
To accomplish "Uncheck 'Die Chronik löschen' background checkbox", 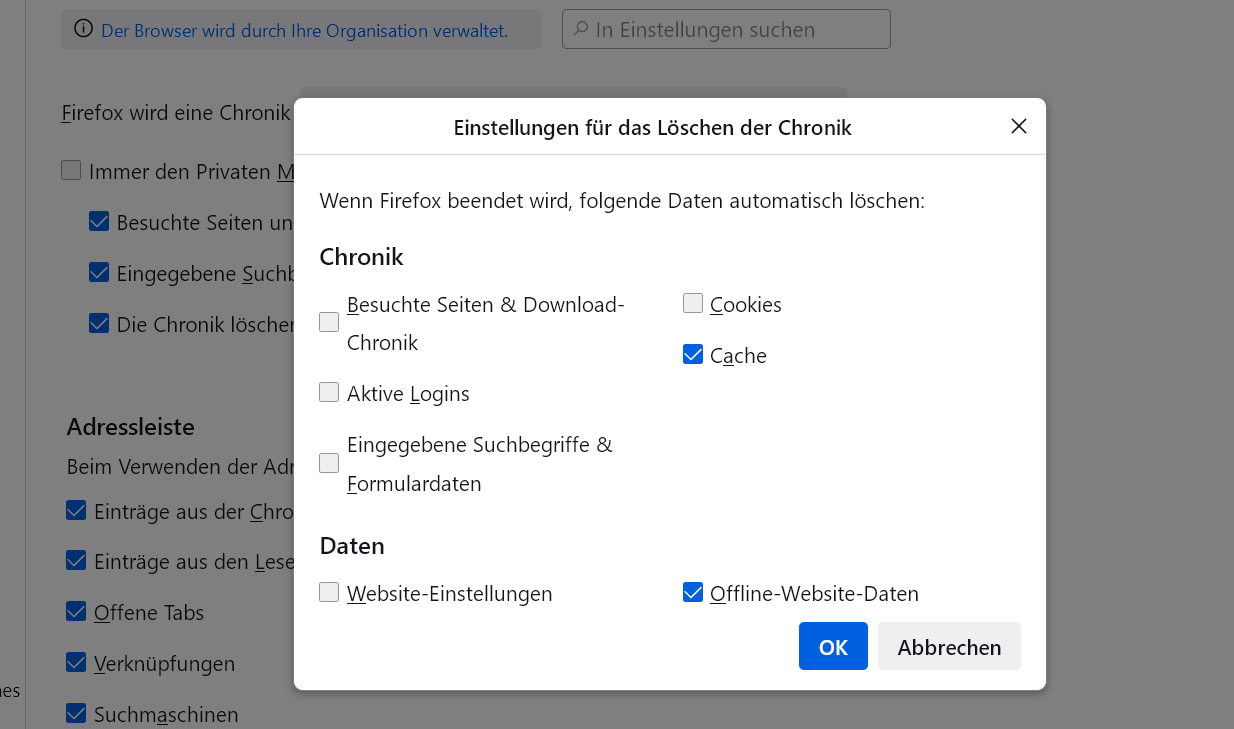I will coord(99,323).
